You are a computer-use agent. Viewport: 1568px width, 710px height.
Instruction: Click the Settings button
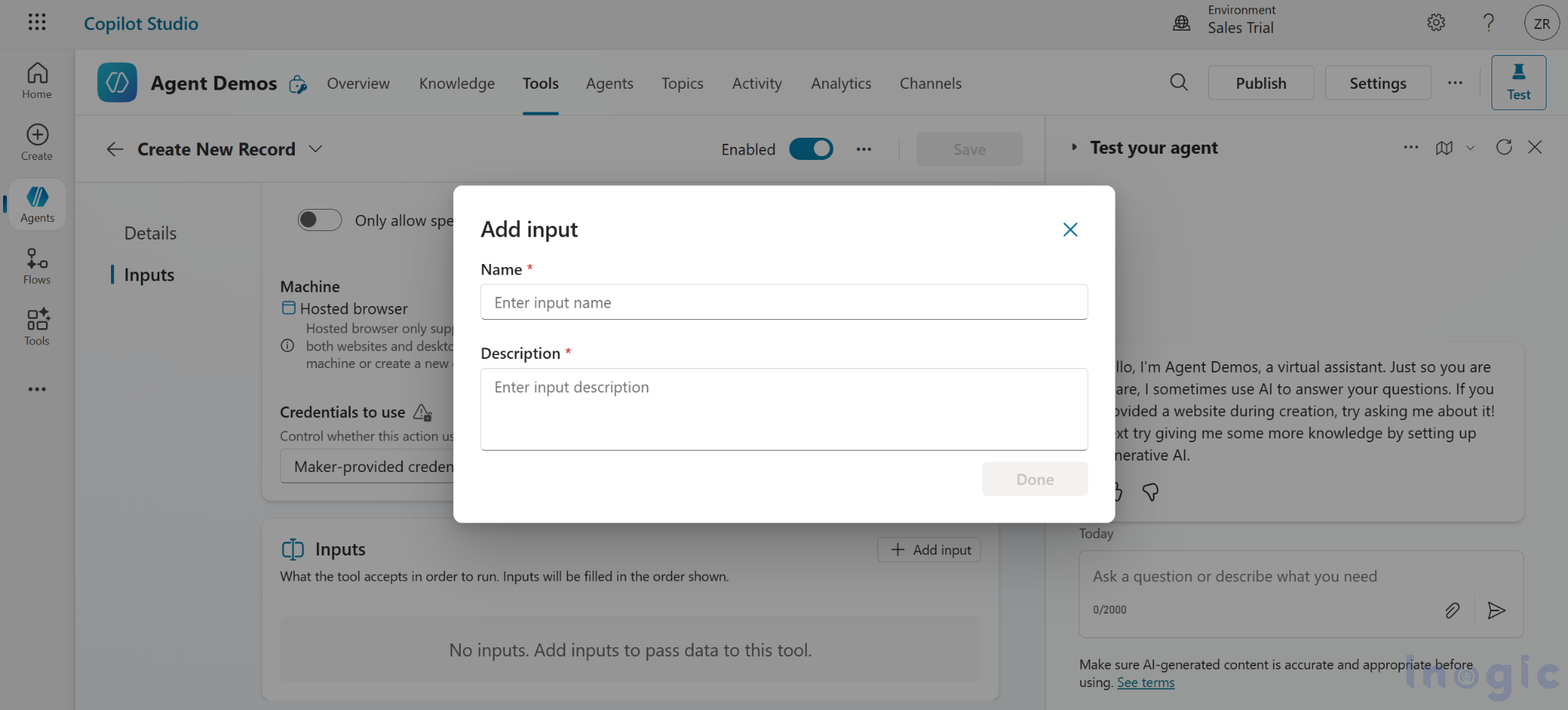1377,83
